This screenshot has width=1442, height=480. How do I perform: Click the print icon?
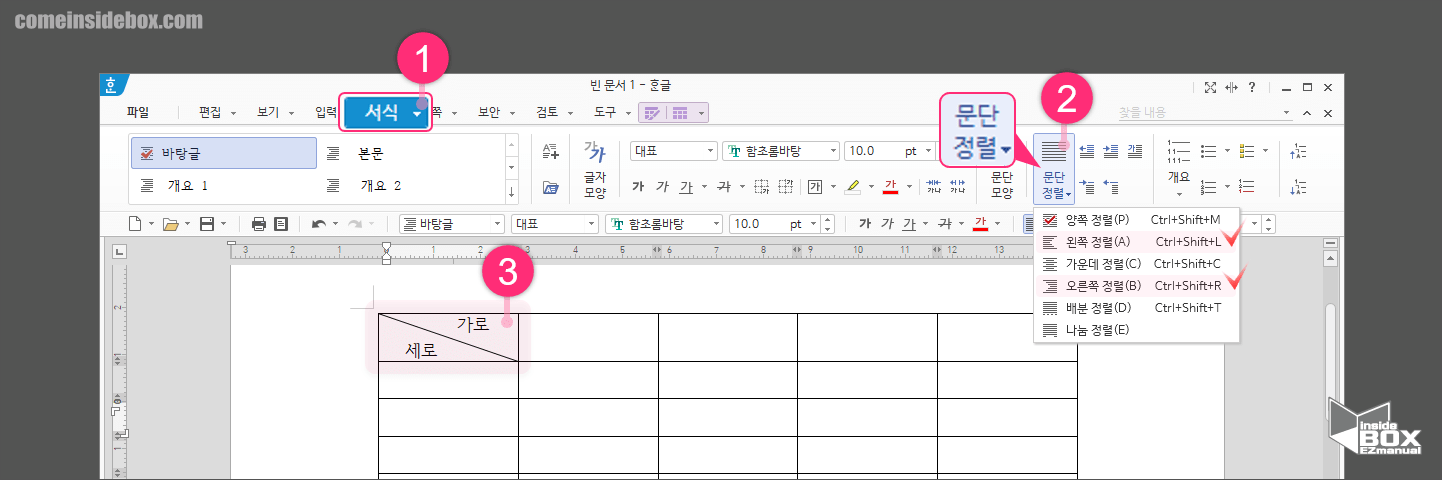coord(259,224)
